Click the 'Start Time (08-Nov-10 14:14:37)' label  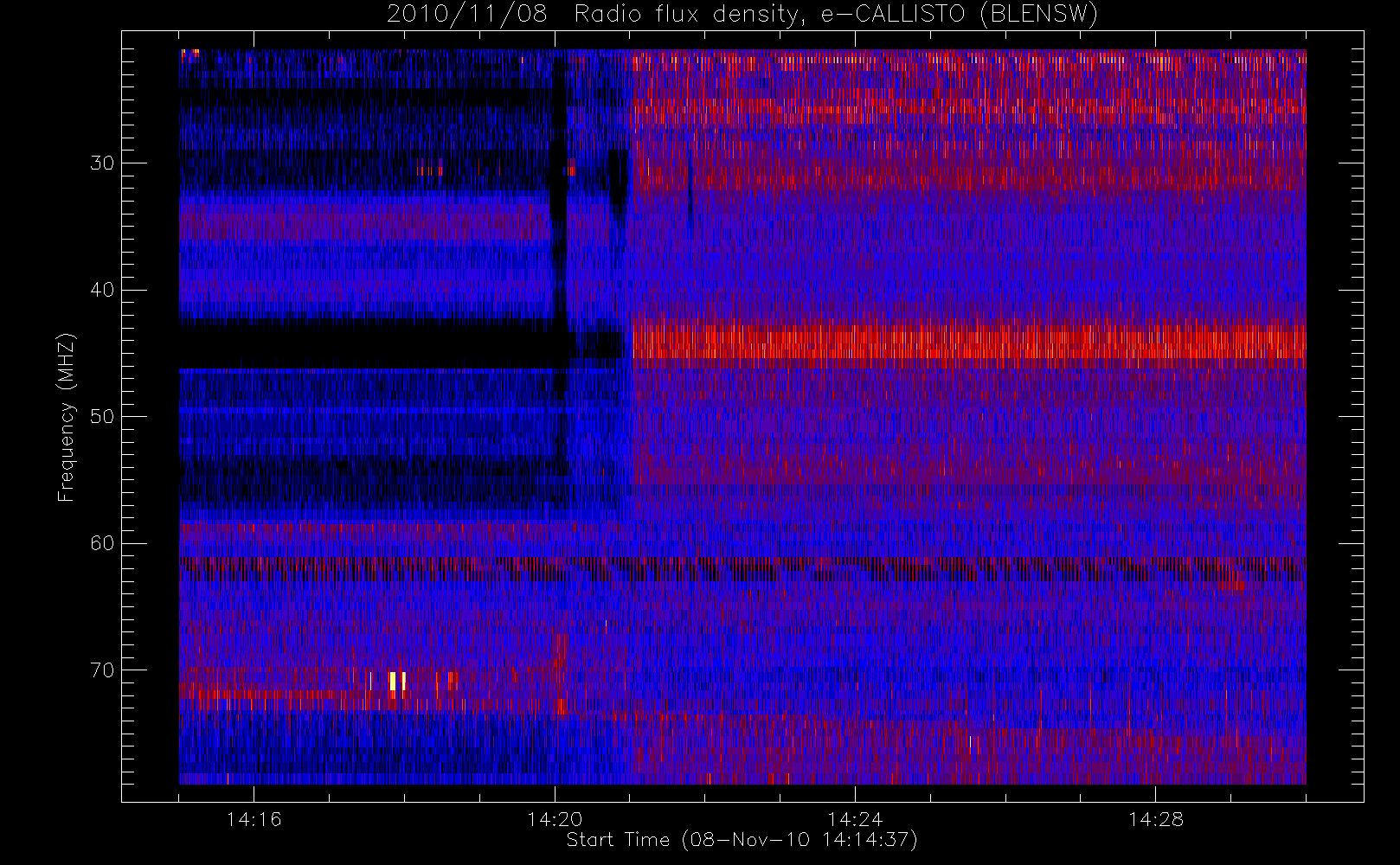742,840
